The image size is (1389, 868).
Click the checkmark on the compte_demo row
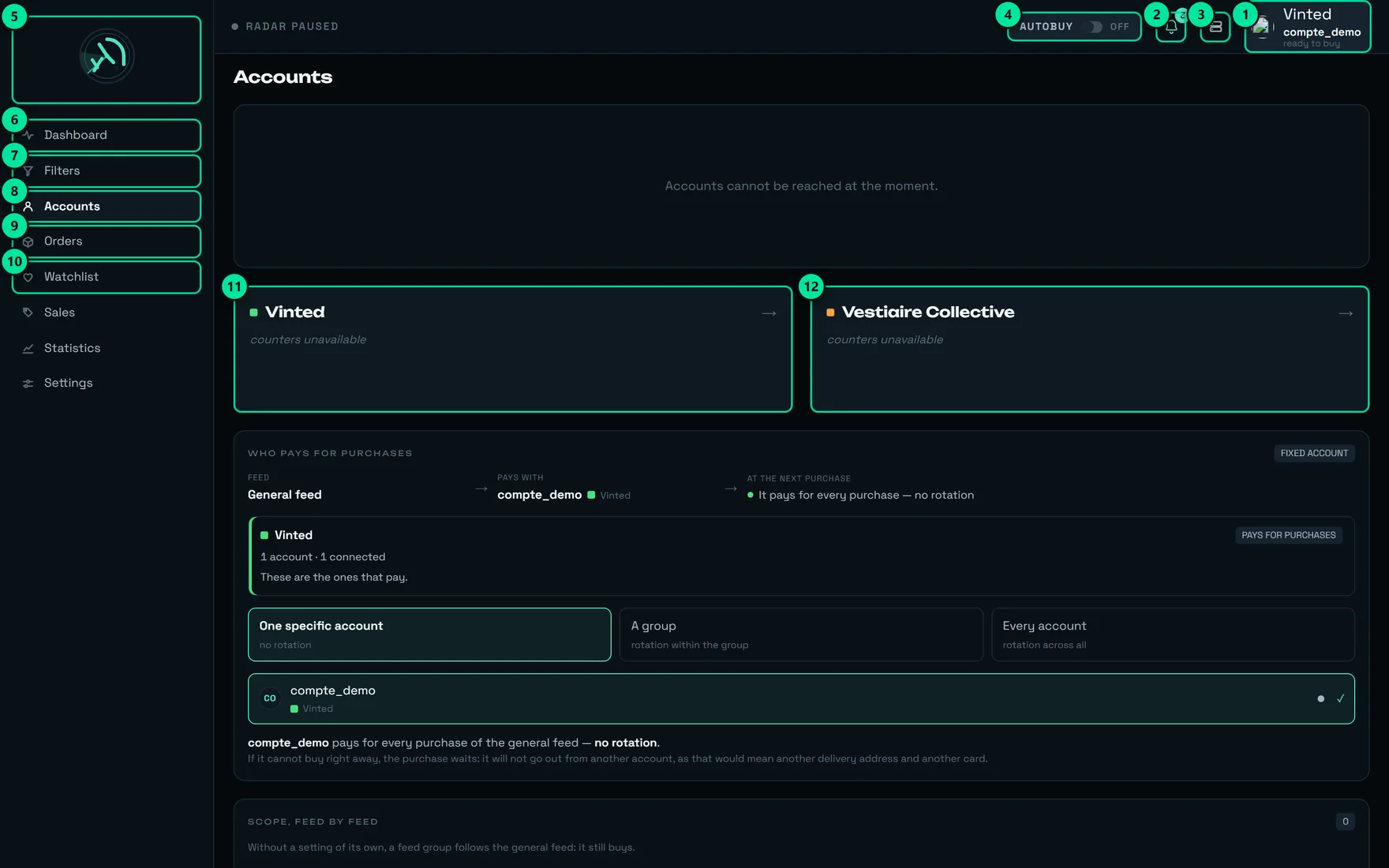[x=1340, y=698]
